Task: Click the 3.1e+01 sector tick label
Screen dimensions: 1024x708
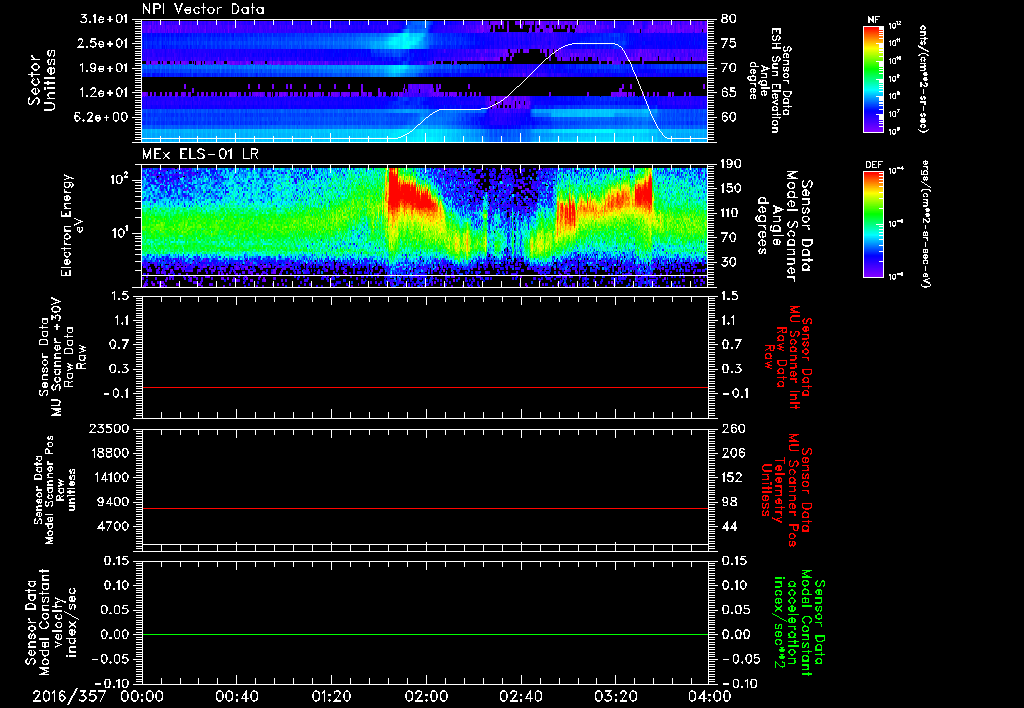Action: coord(106,19)
